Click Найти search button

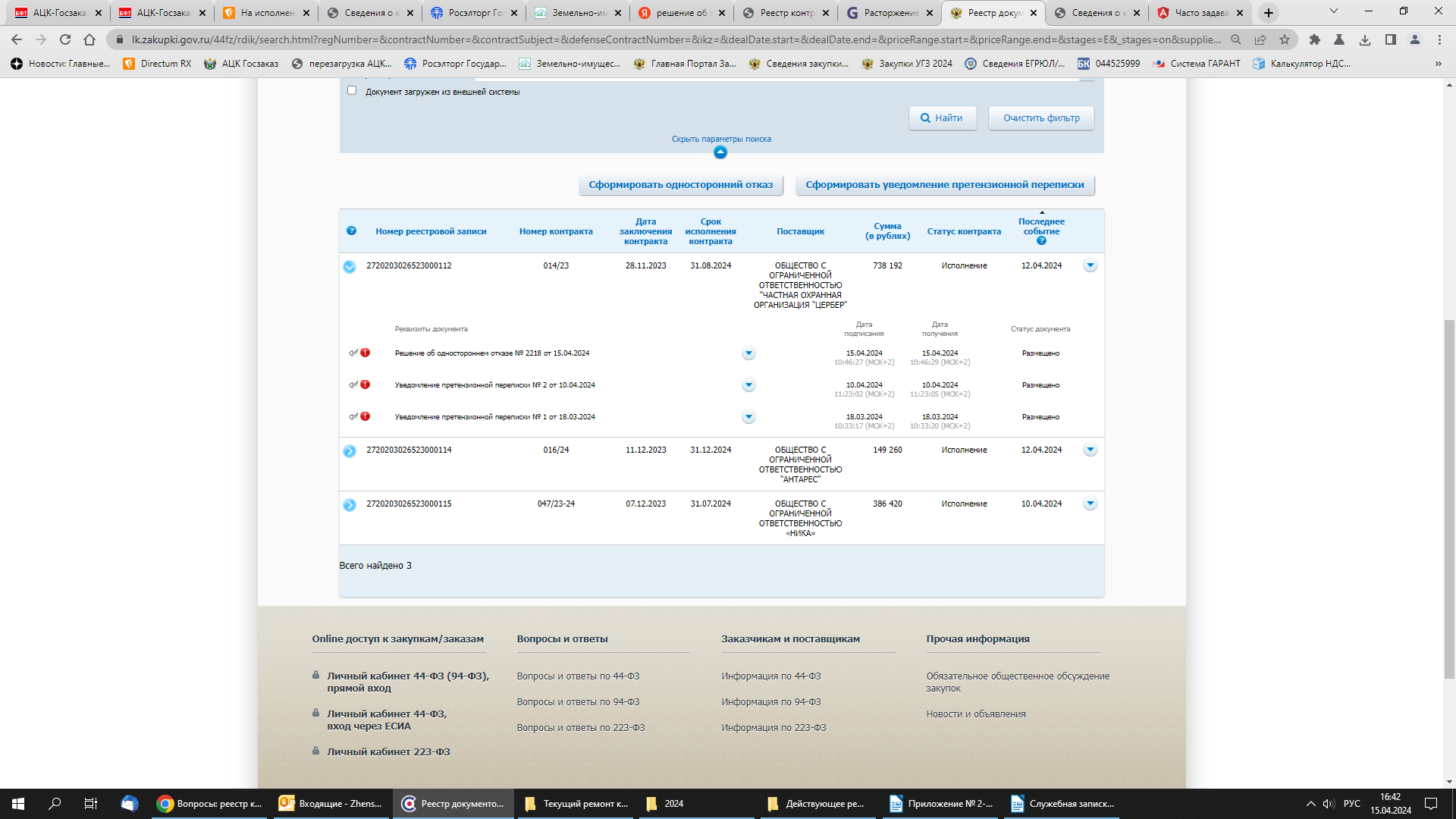tap(942, 118)
